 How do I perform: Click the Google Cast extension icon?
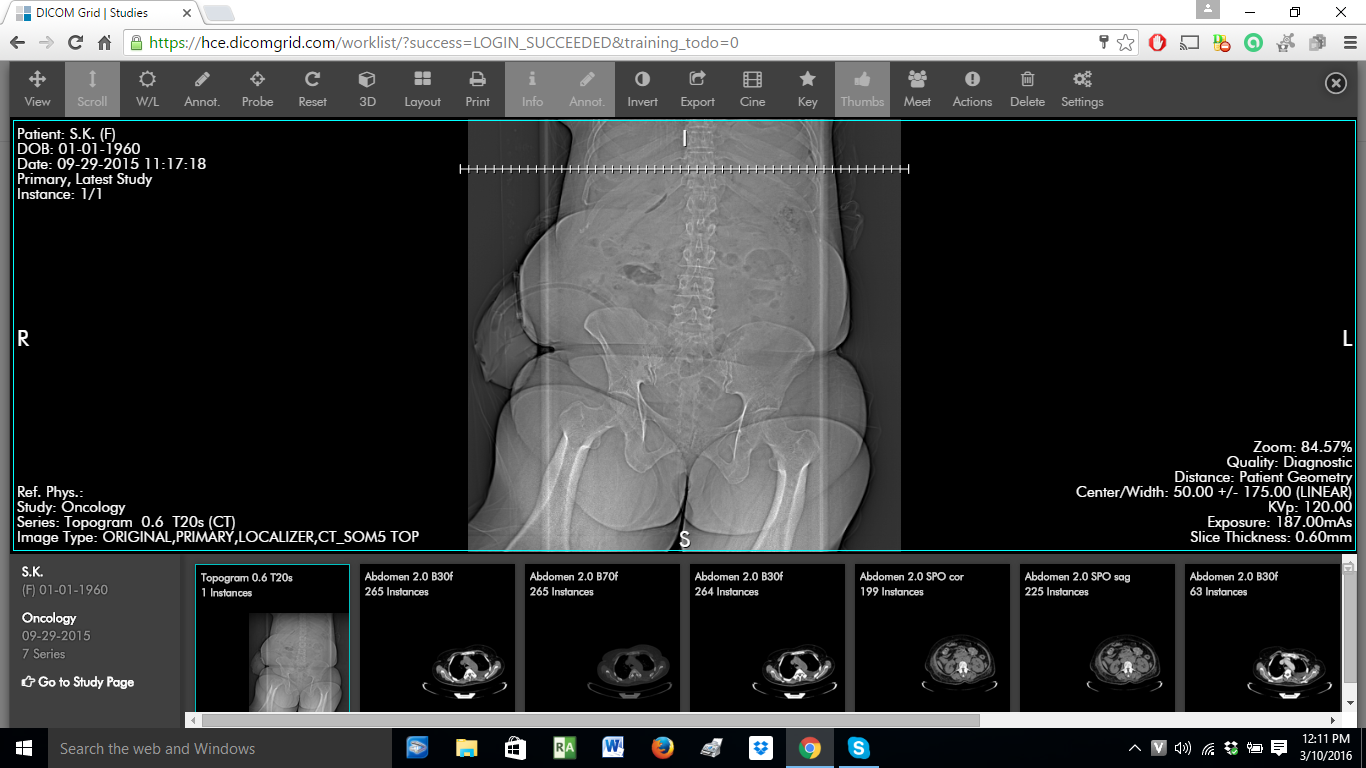[x=1190, y=43]
